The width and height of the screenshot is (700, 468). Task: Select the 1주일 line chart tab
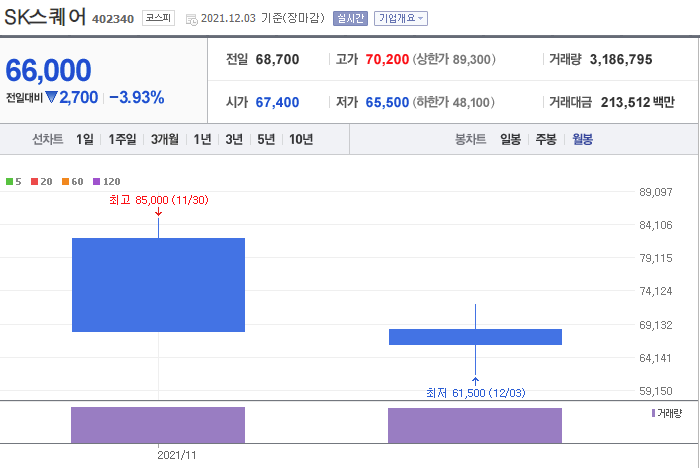click(x=122, y=139)
